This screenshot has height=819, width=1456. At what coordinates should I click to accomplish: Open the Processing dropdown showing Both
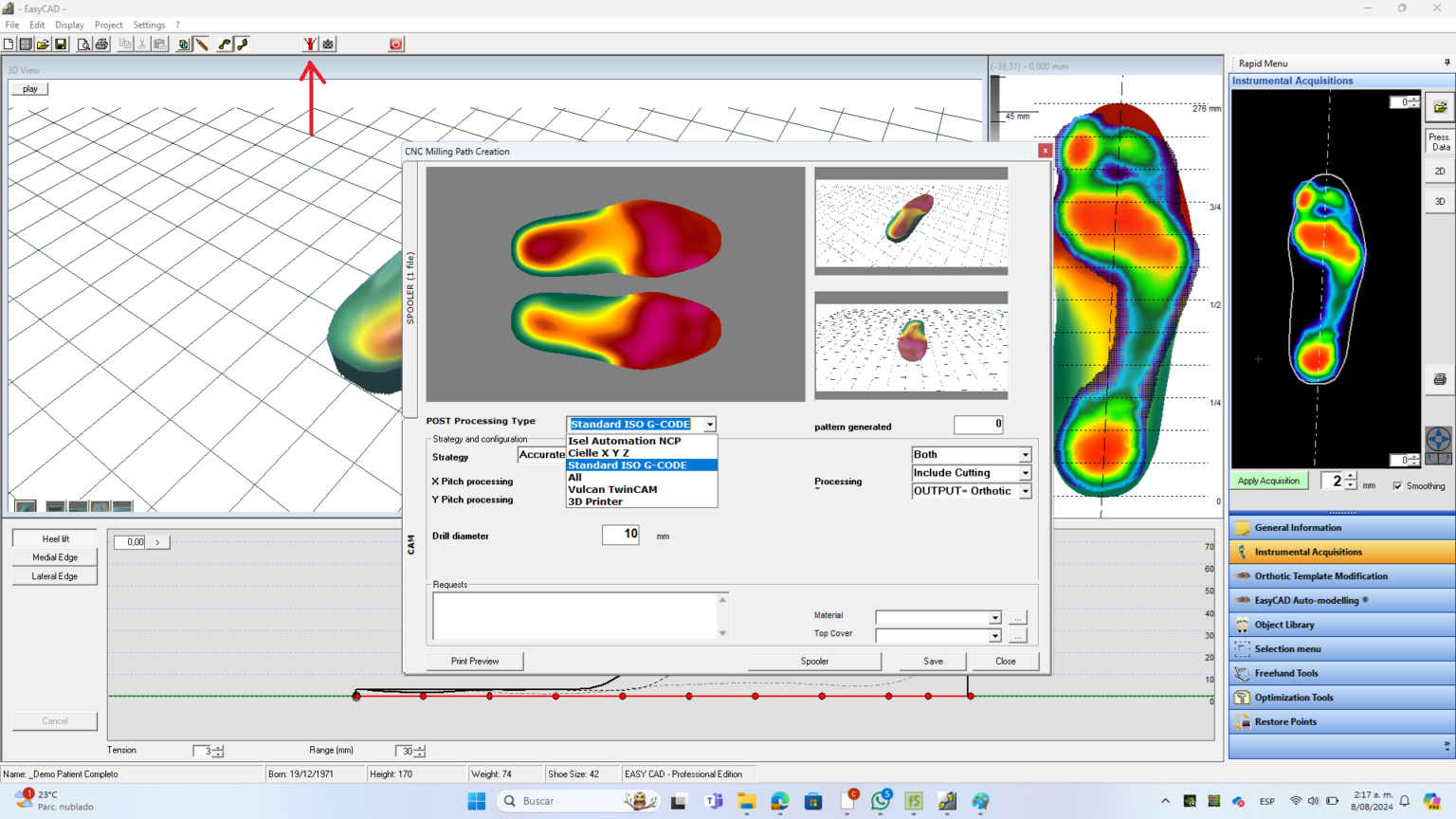(1025, 454)
